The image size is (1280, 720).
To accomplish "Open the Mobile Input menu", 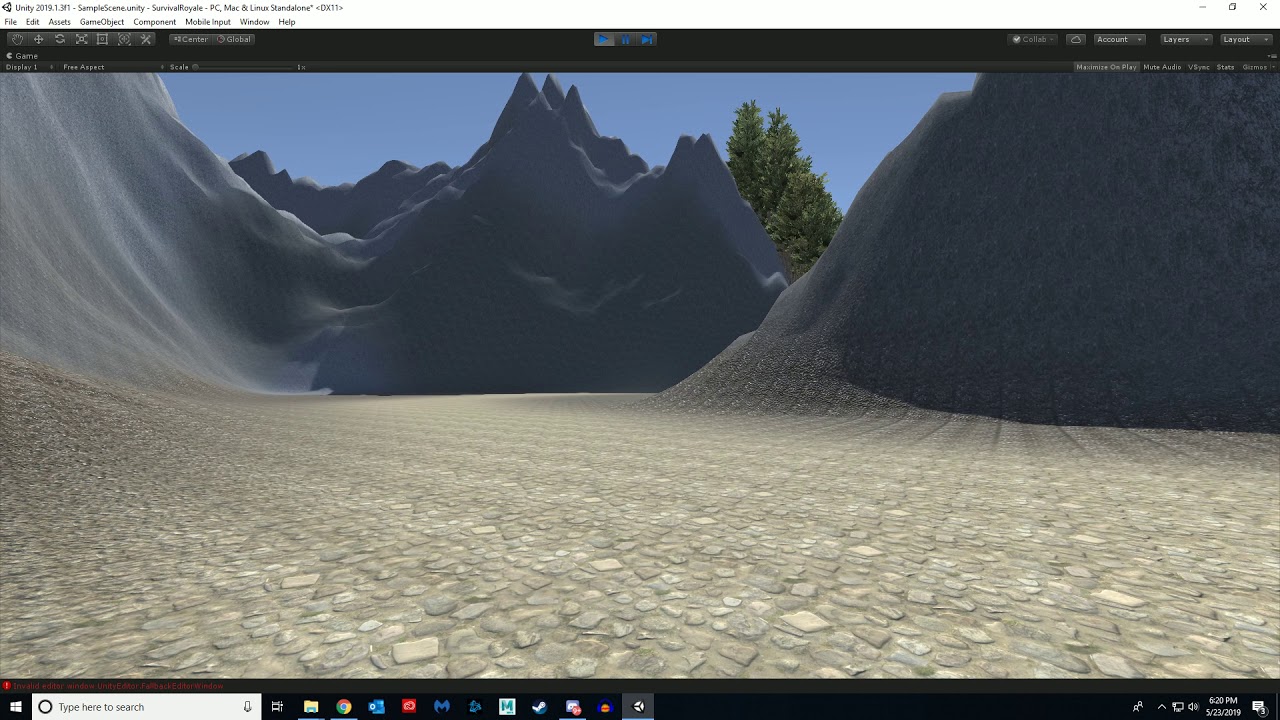I will [x=208, y=22].
